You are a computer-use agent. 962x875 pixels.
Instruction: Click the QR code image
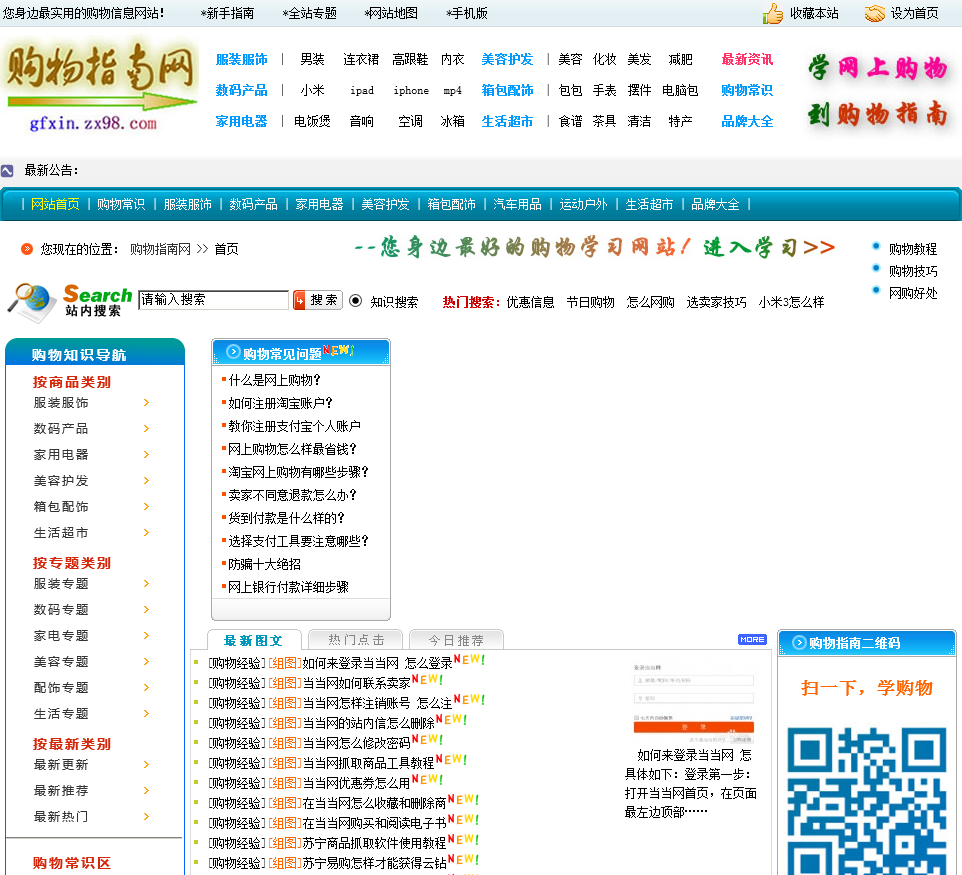pyautogui.click(x=866, y=800)
